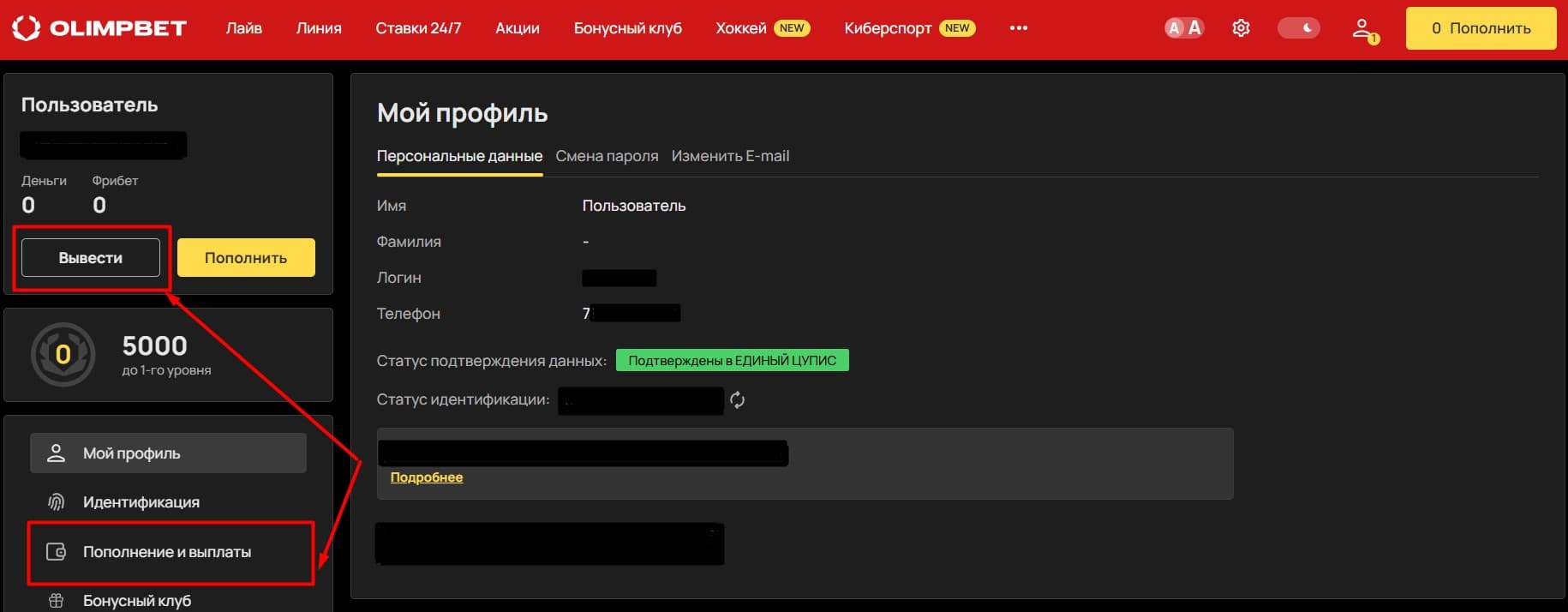The image size is (1568, 612).
Task: Go to Акции page
Action: (x=518, y=28)
